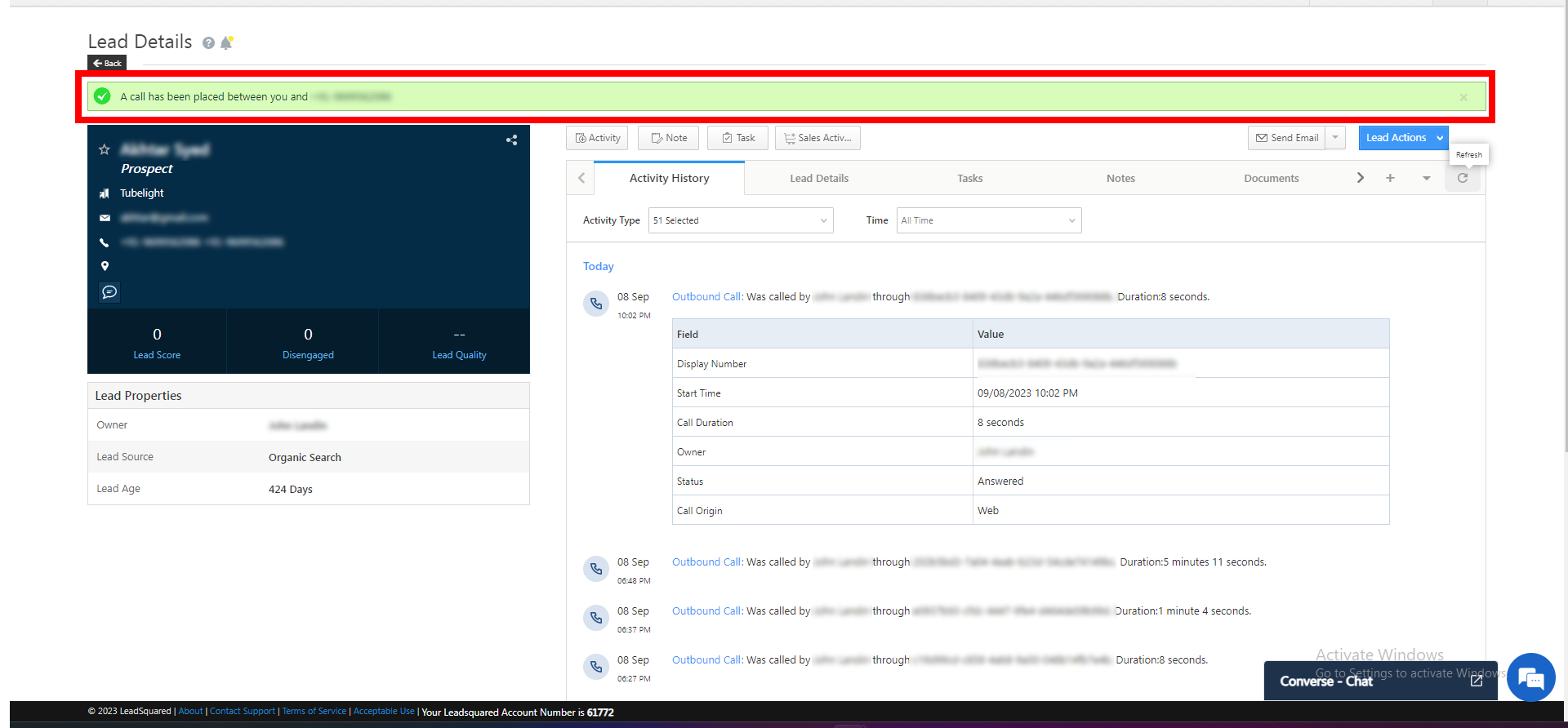Image resolution: width=1568 pixels, height=728 pixels.
Task: Open the Send Email dropdown arrow
Action: click(x=1335, y=138)
